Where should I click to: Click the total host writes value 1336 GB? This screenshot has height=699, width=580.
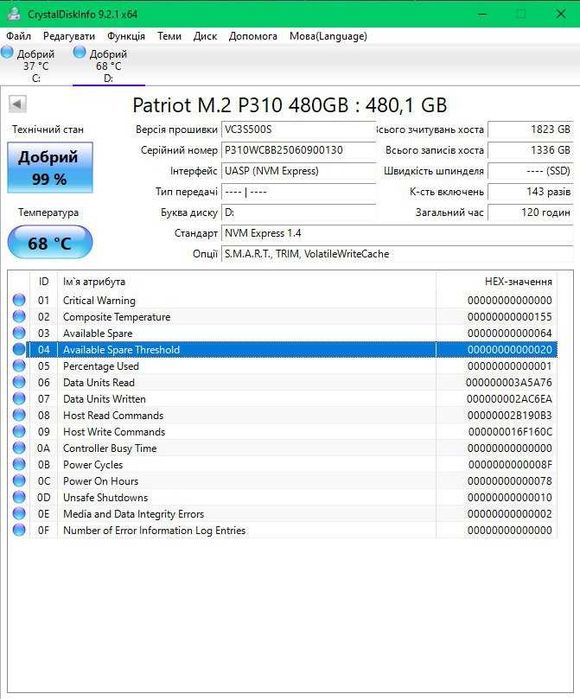click(530, 150)
